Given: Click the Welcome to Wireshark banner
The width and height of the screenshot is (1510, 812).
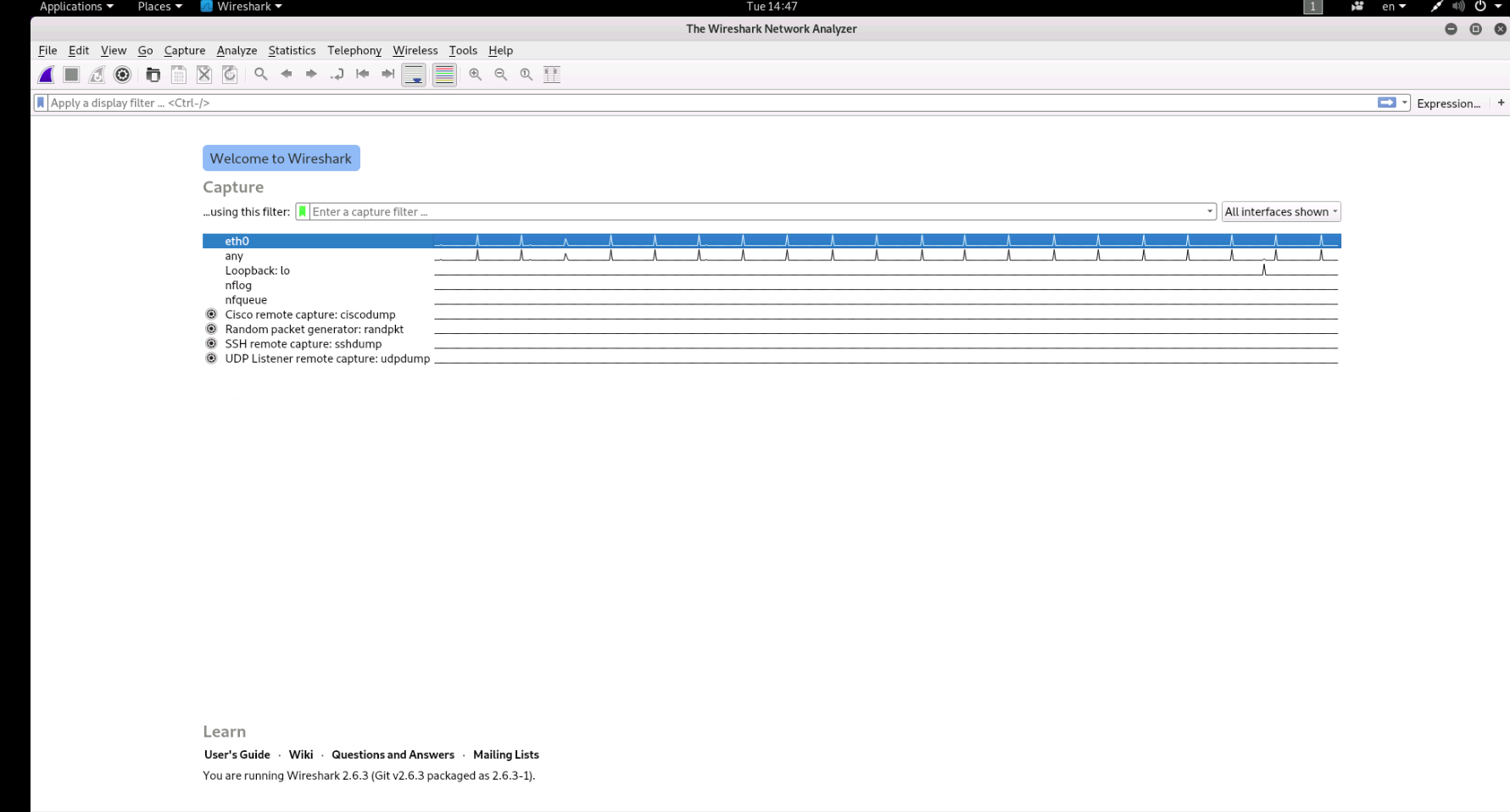Looking at the screenshot, I should click(x=281, y=159).
